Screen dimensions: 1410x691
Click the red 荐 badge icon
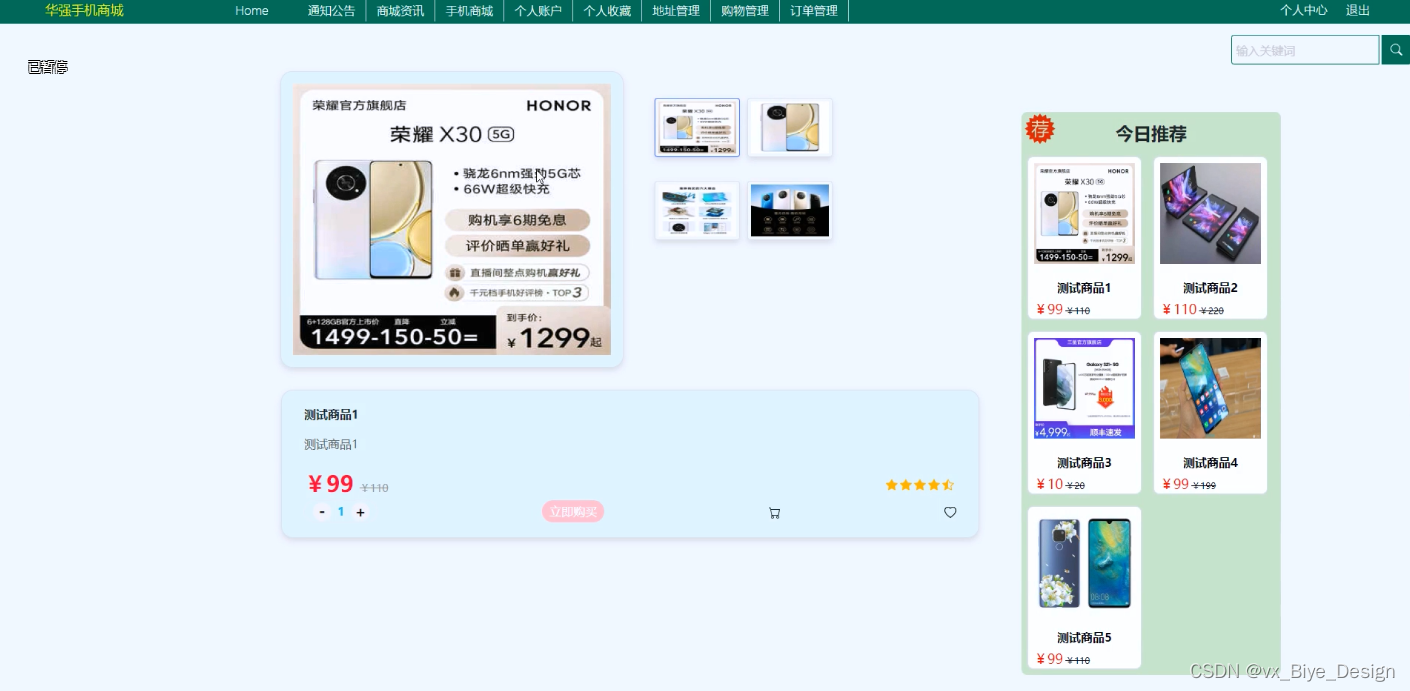coord(1040,129)
